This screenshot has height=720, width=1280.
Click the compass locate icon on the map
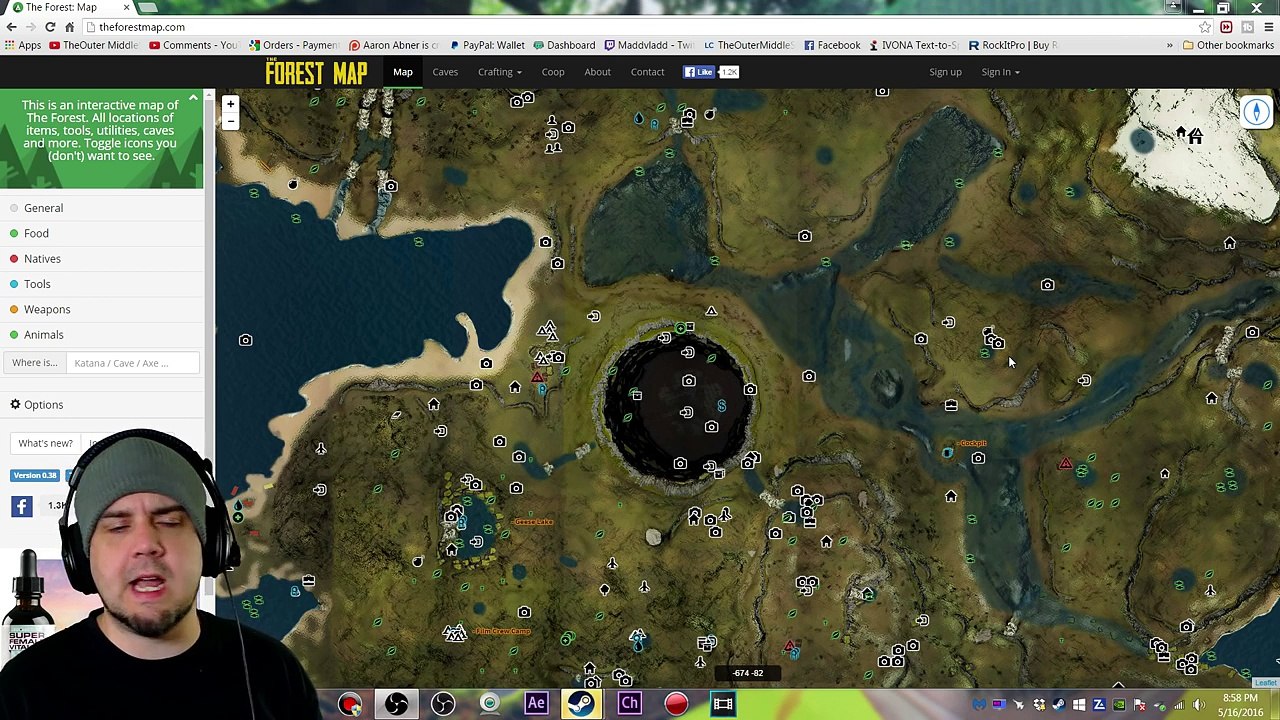click(x=1257, y=112)
